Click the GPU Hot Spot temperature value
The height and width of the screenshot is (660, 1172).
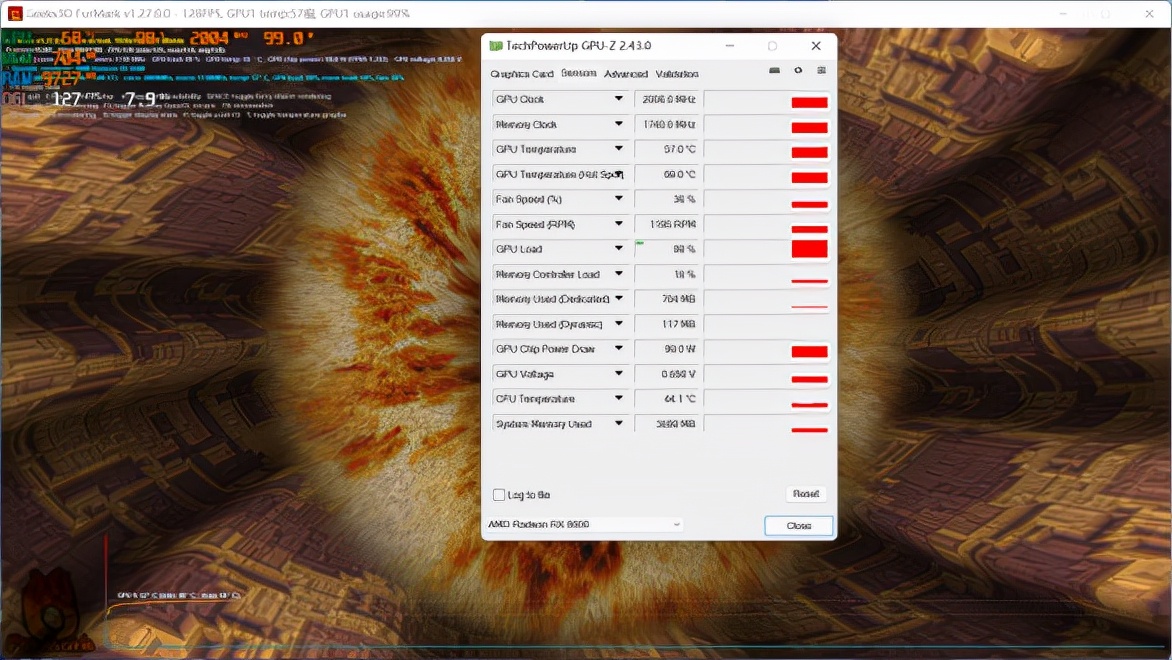click(x=667, y=174)
